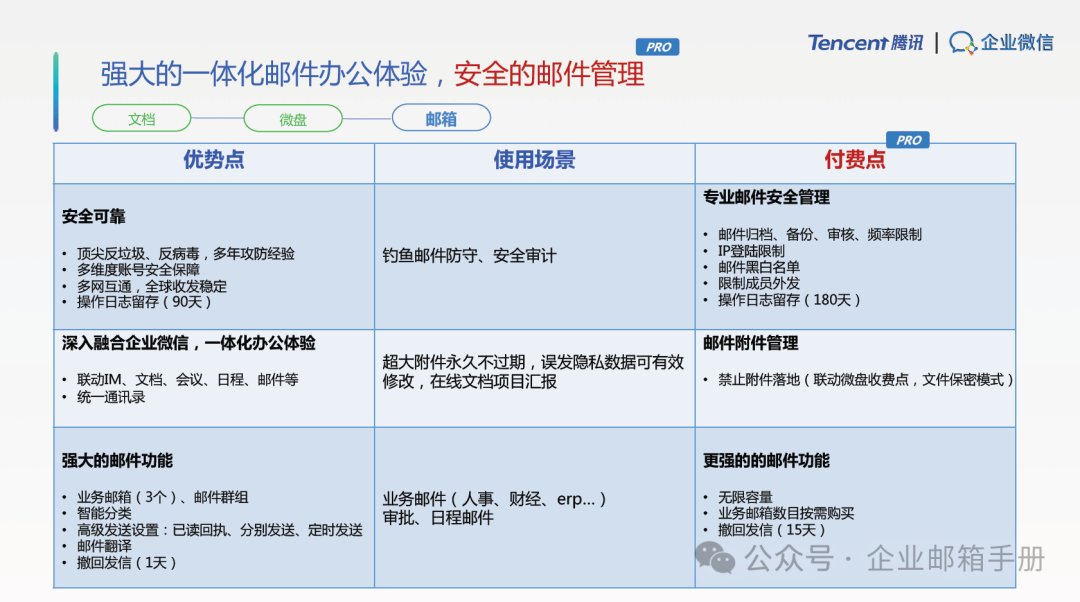Click the PRO badge beside the title
Image resolution: width=1080 pixels, height=602 pixels.
click(657, 47)
